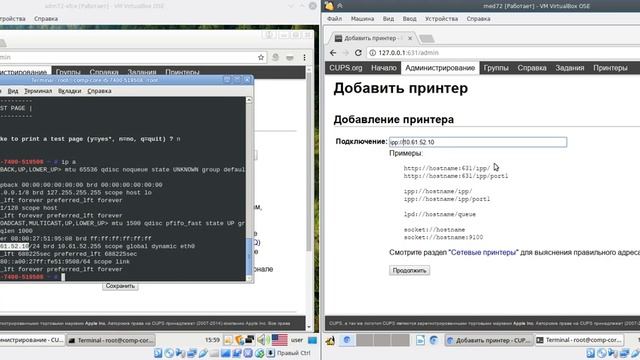Go to Начало in right CUPS page
The image size is (640, 360).
coord(384,68)
